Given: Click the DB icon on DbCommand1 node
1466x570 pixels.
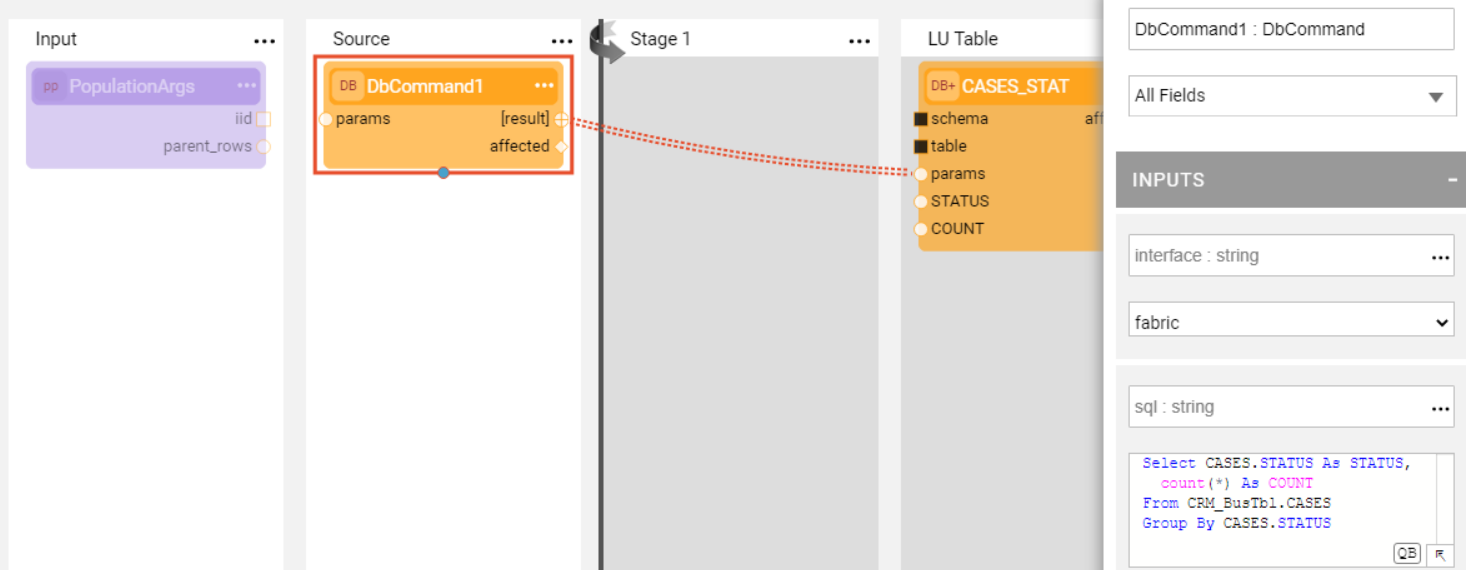Looking at the screenshot, I should click(x=348, y=86).
